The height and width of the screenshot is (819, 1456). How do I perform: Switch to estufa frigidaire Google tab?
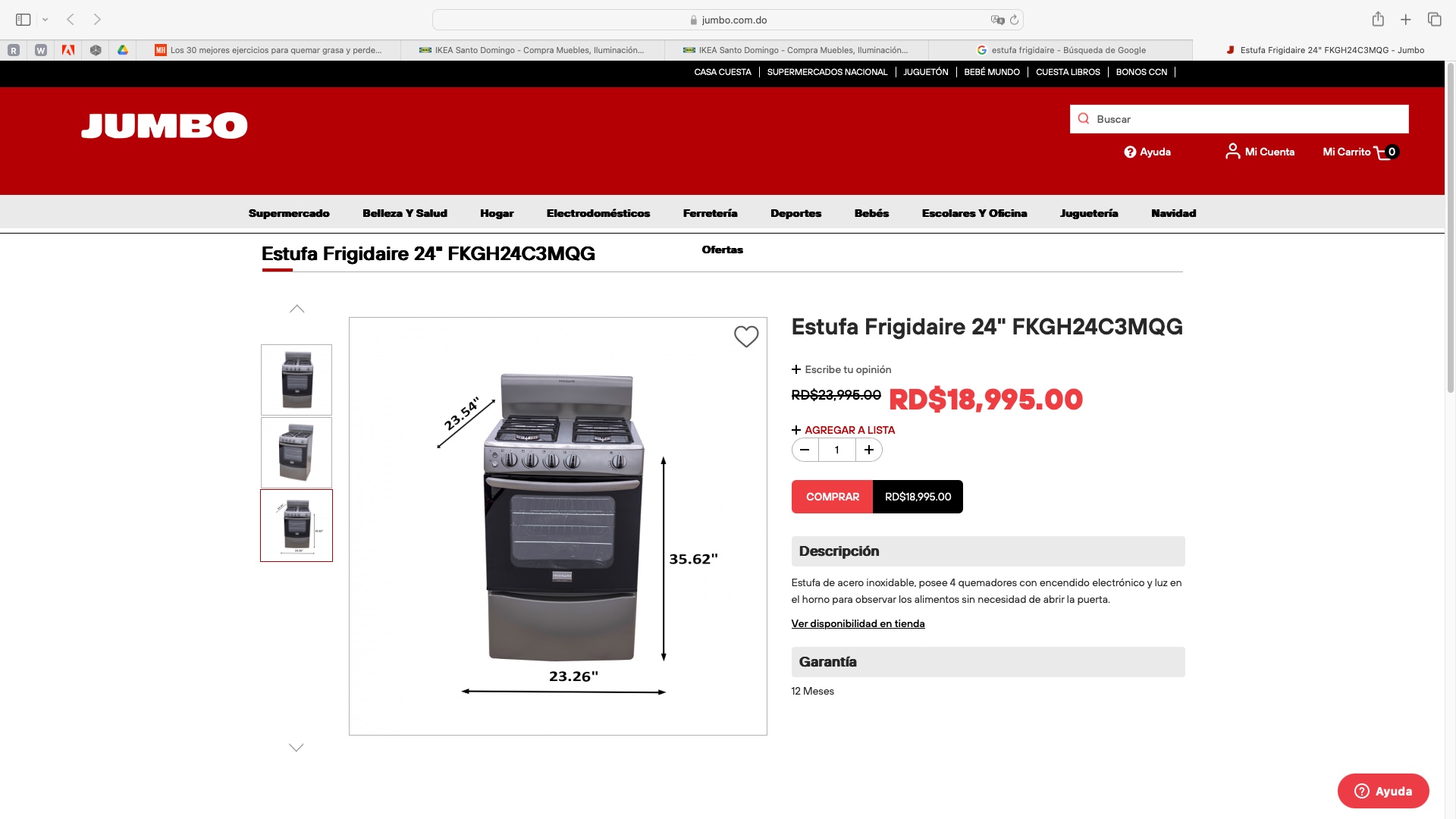[x=1060, y=50]
